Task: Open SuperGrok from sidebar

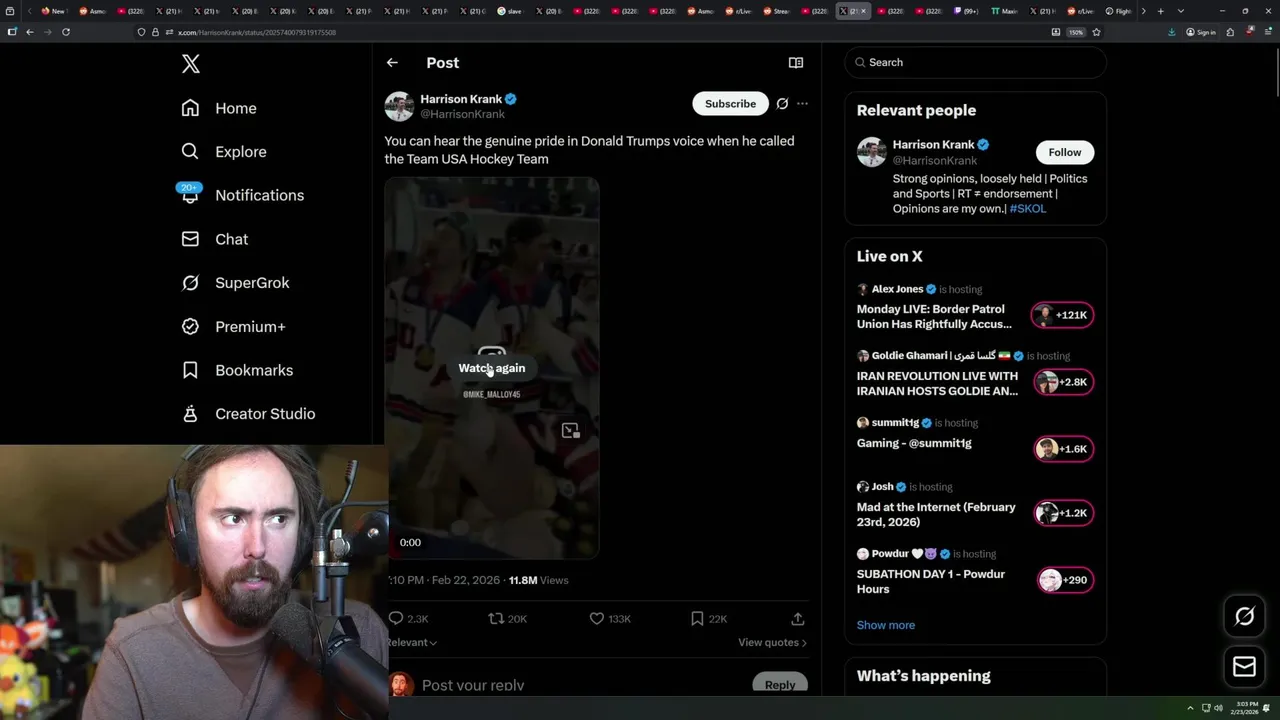Action: pyautogui.click(x=235, y=283)
